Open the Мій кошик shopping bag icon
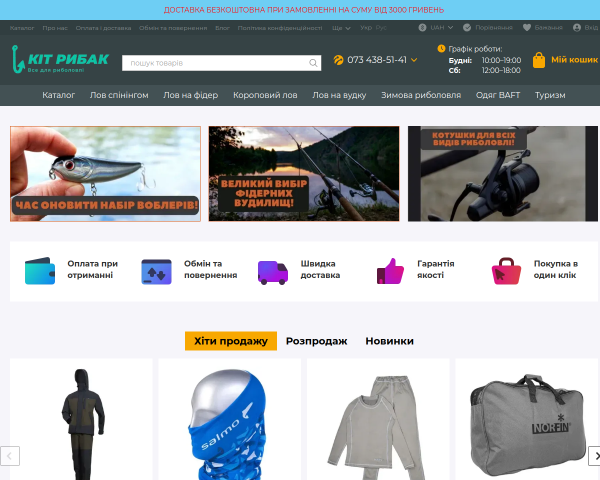 [539, 60]
